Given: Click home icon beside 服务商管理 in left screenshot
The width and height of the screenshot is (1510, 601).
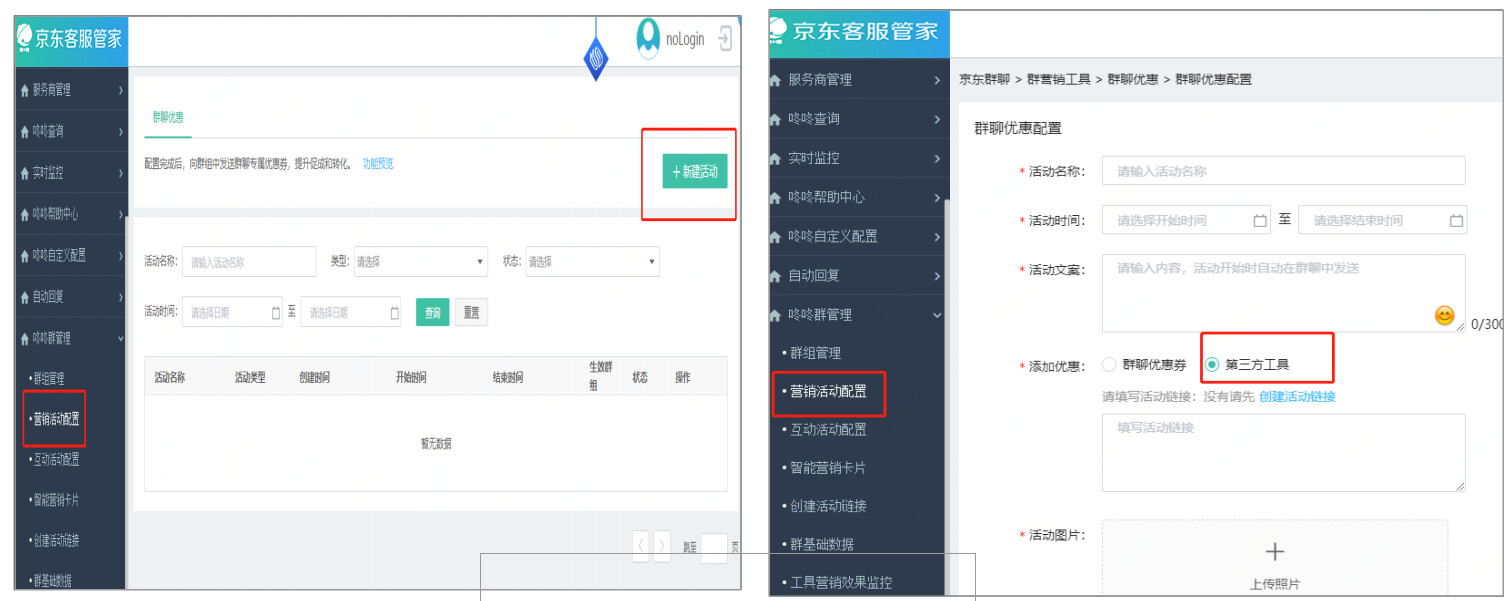Looking at the screenshot, I should pos(24,90).
